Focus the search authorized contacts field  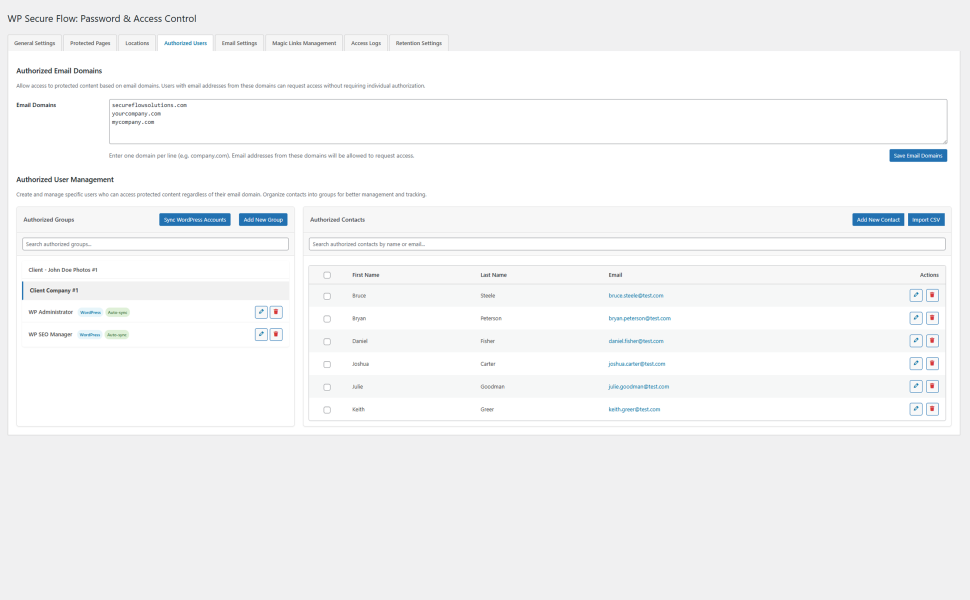tap(627, 244)
